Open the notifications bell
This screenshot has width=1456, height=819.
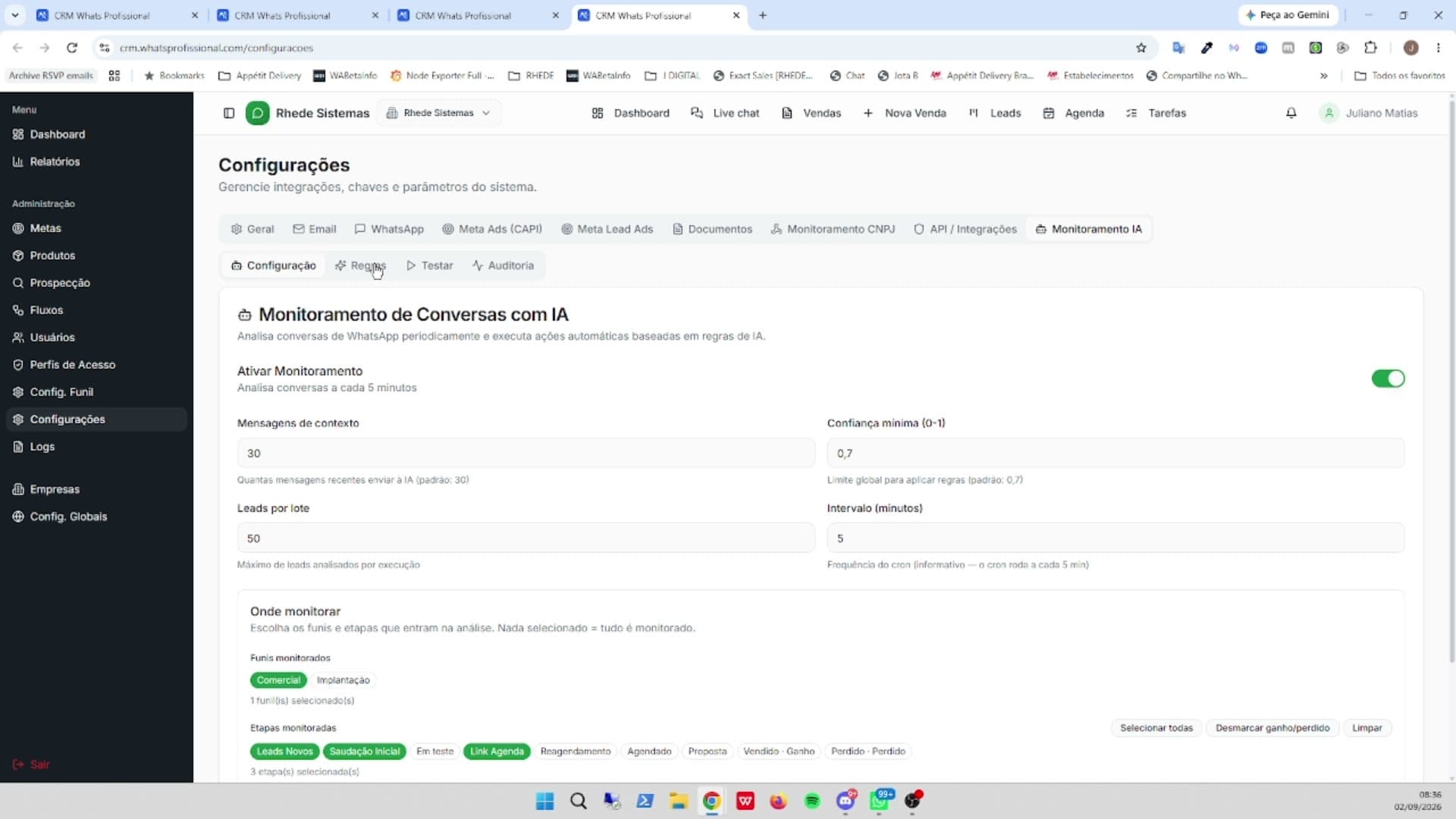pos(1291,113)
